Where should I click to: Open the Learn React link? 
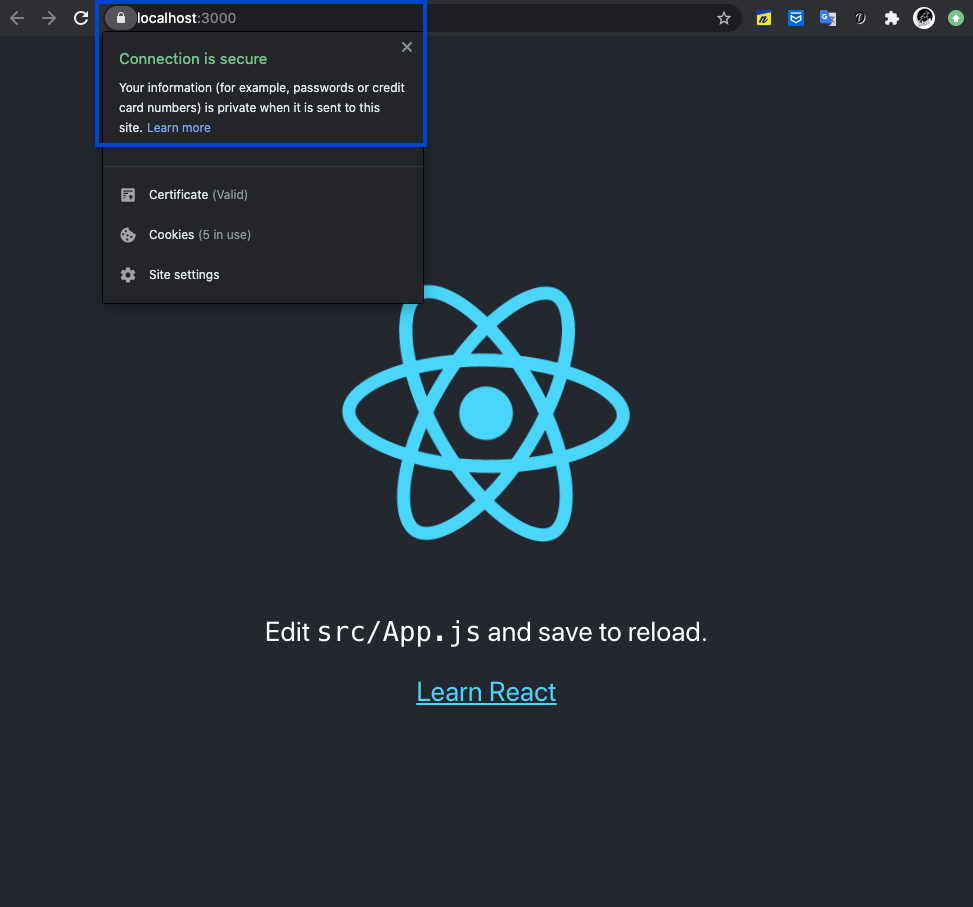point(486,692)
